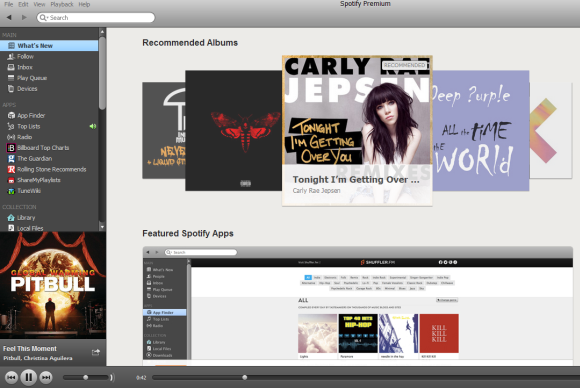
Task: Open the featured Shuffler.fm app preview
Action: [x=358, y=306]
